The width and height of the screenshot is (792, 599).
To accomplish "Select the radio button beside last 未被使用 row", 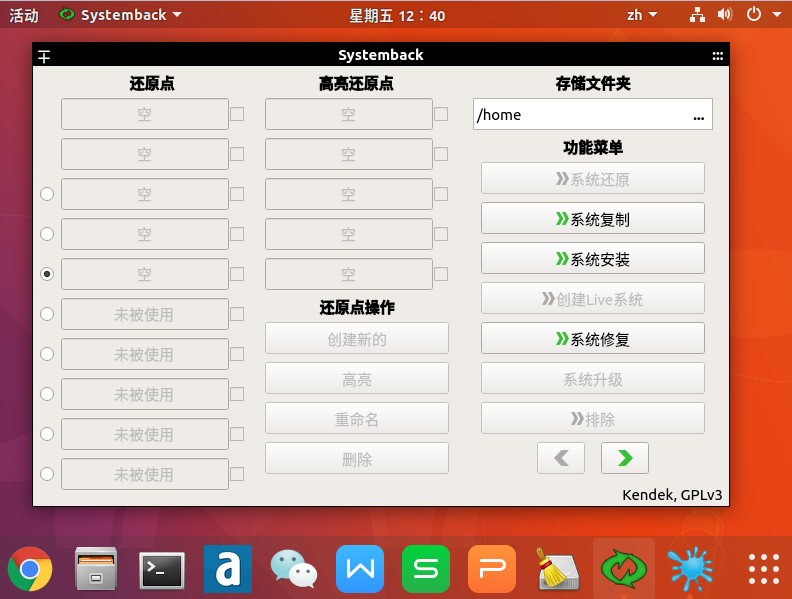I will [x=47, y=474].
